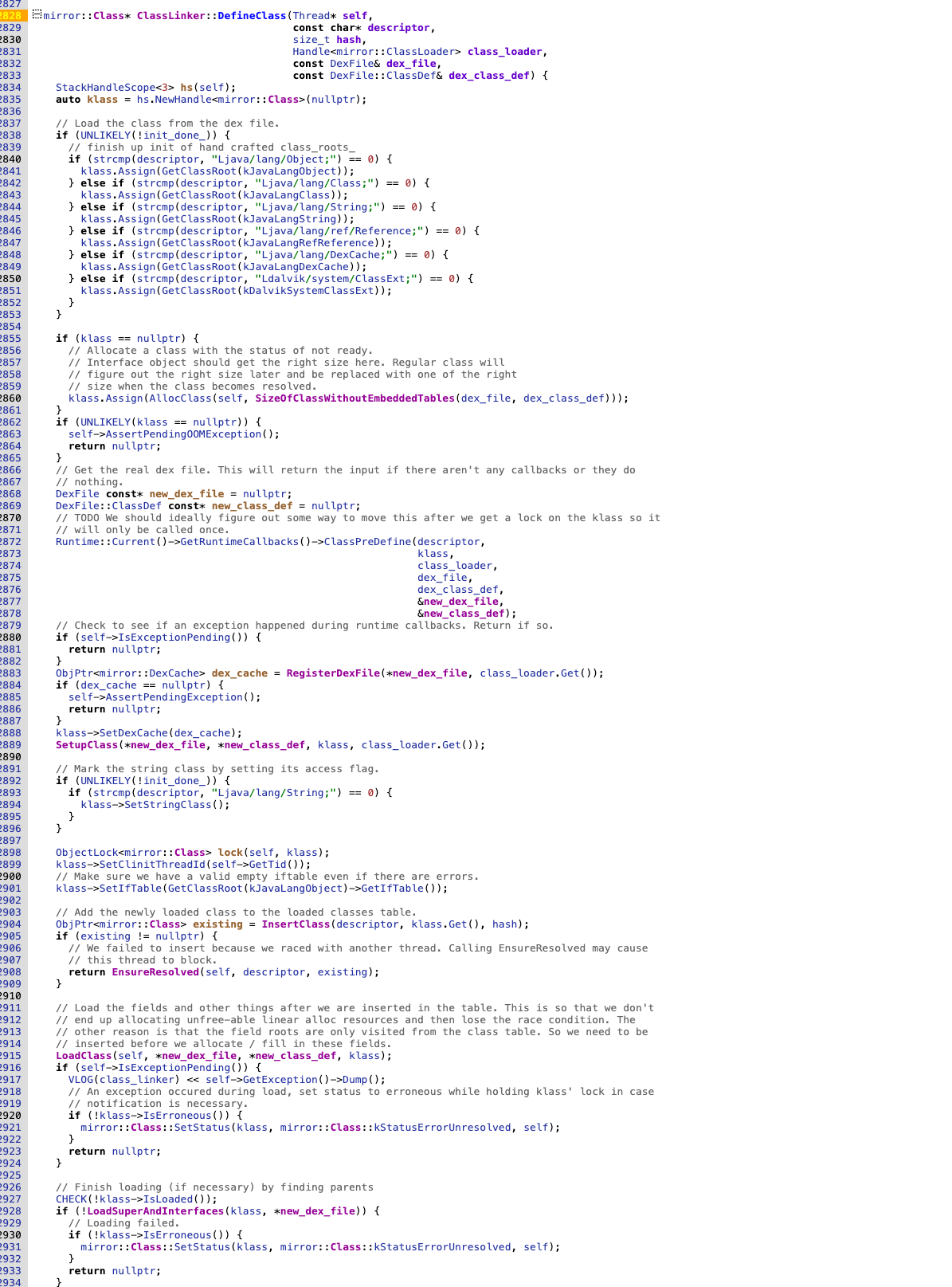Viewport: 952px width, 1287px height.
Task: Select the dex_class_def parameter declaration
Action: [x=489, y=75]
